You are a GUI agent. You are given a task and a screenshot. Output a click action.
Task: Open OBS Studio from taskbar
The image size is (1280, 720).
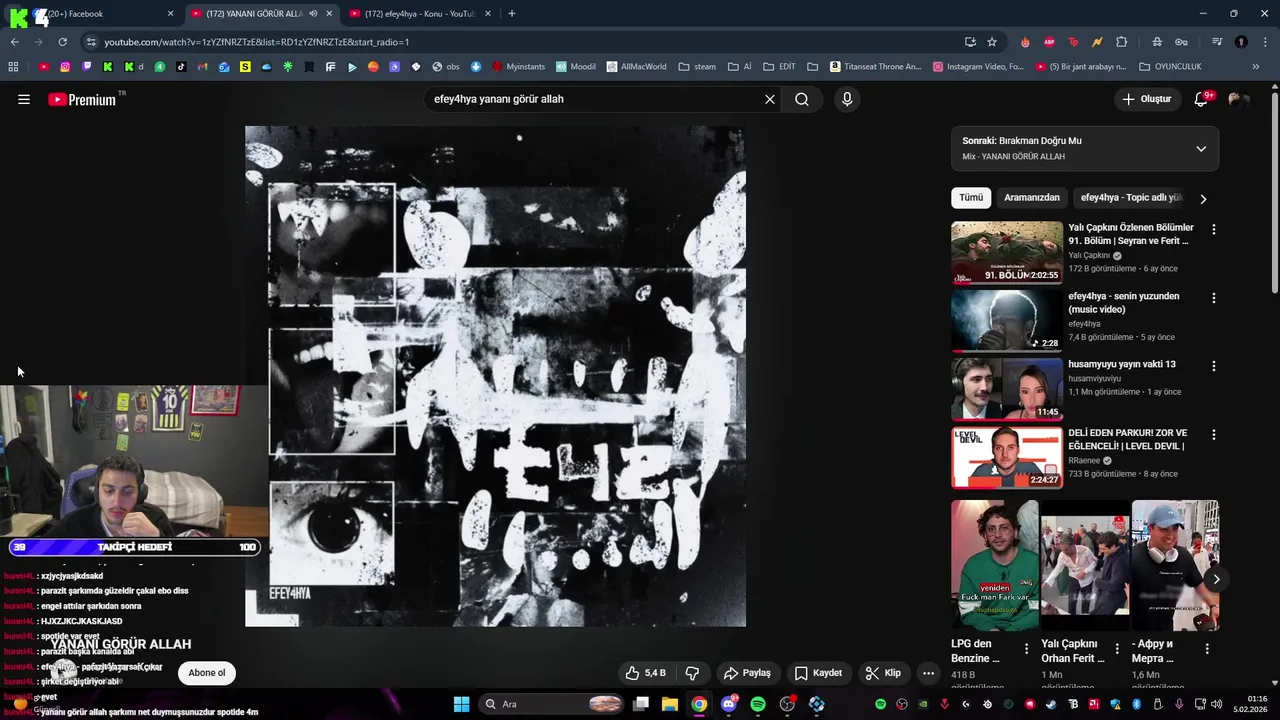787,704
